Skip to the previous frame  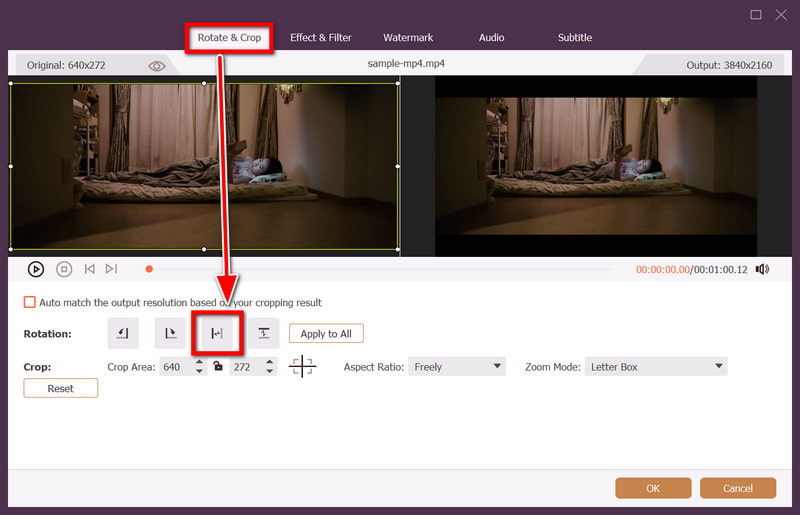click(x=90, y=269)
